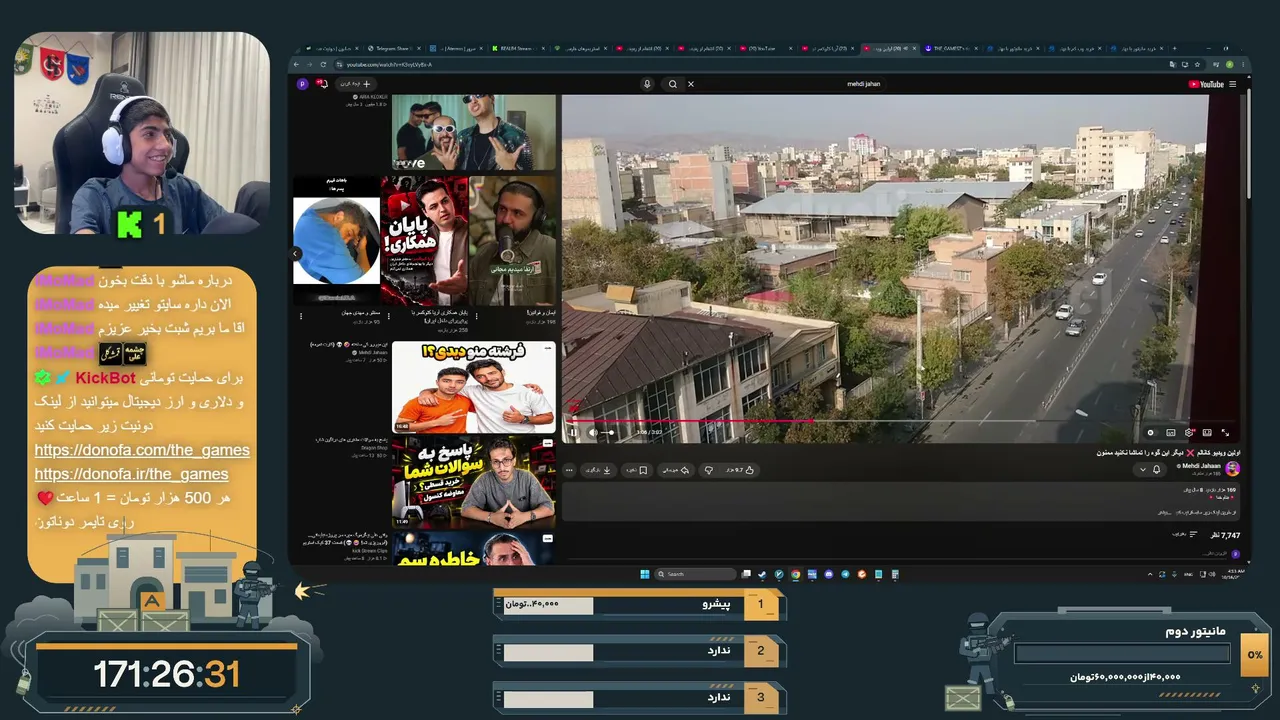This screenshot has height=720, width=1280.
Task: Toggle subtitles with the CC button
Action: coord(1170,432)
